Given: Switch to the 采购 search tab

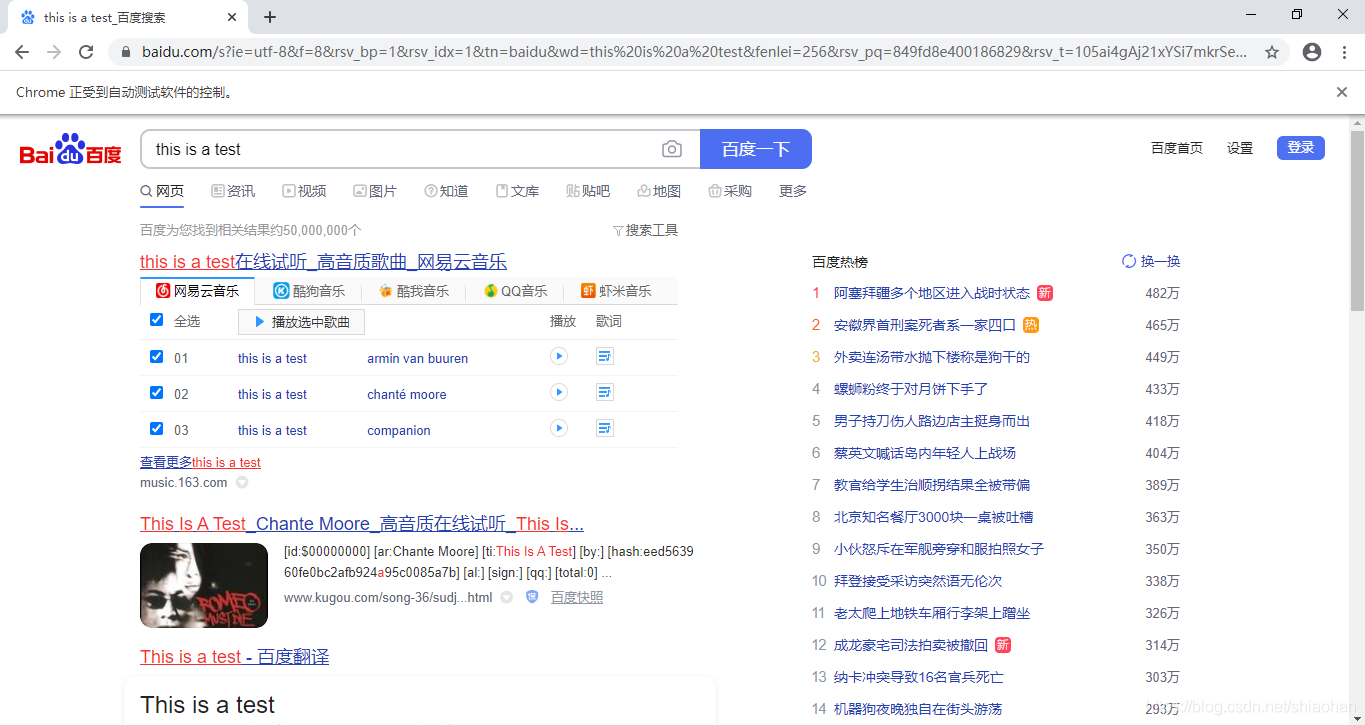Looking at the screenshot, I should tap(730, 191).
